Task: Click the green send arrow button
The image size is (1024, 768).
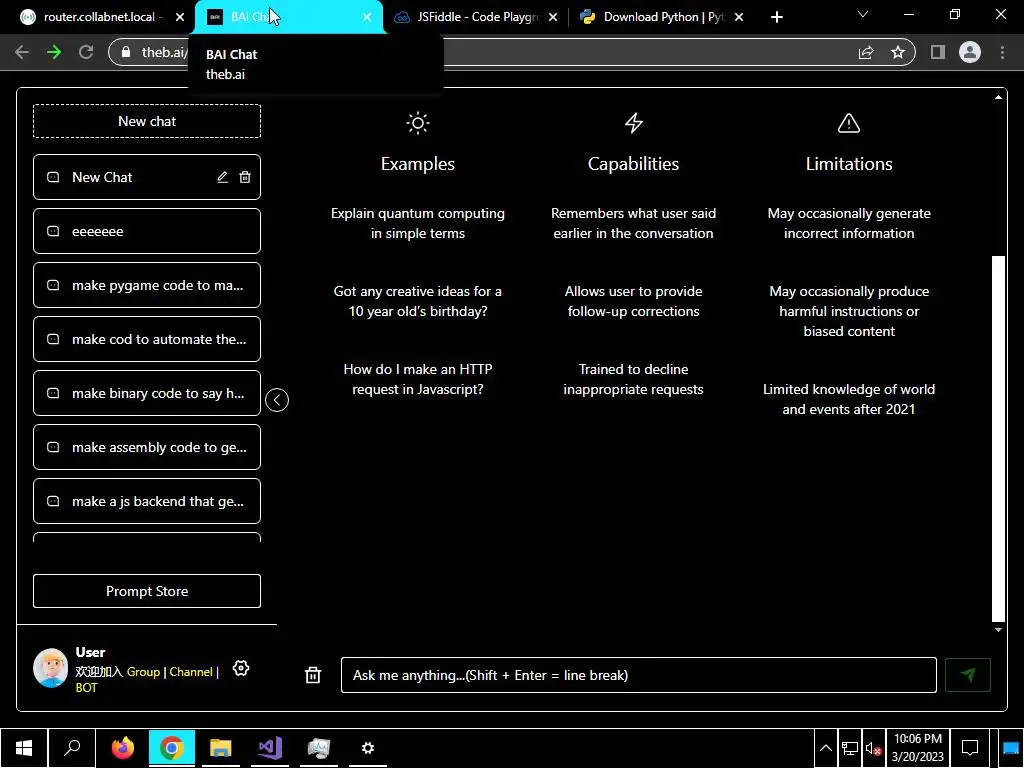Action: point(968,675)
